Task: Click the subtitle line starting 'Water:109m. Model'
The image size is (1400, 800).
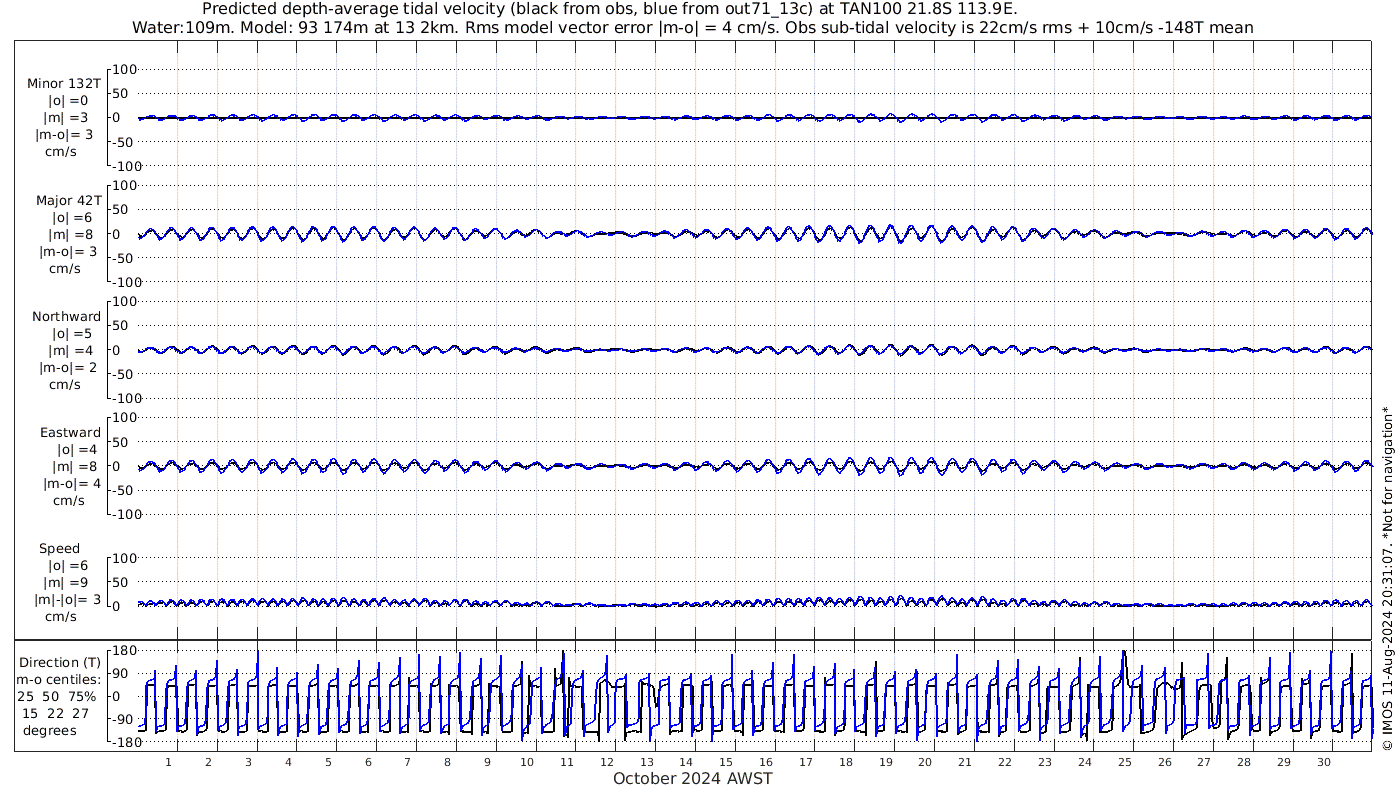Action: [693, 27]
